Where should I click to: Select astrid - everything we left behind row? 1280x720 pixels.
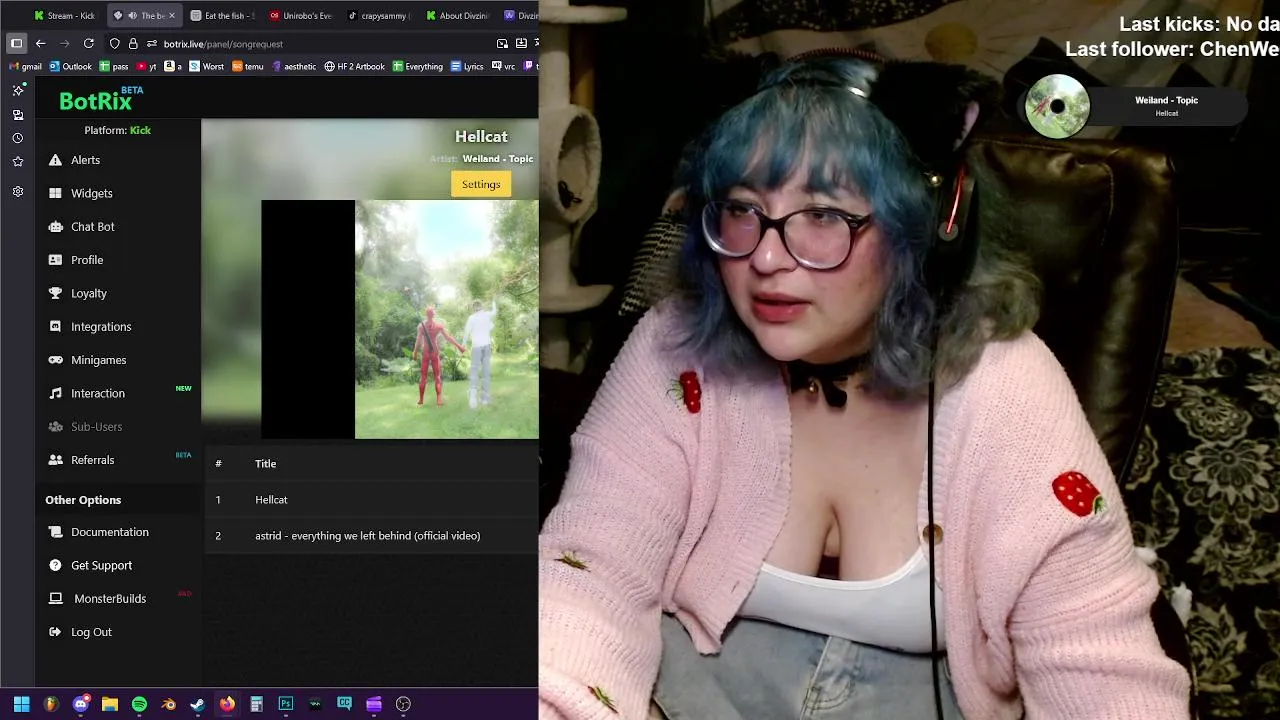371,536
